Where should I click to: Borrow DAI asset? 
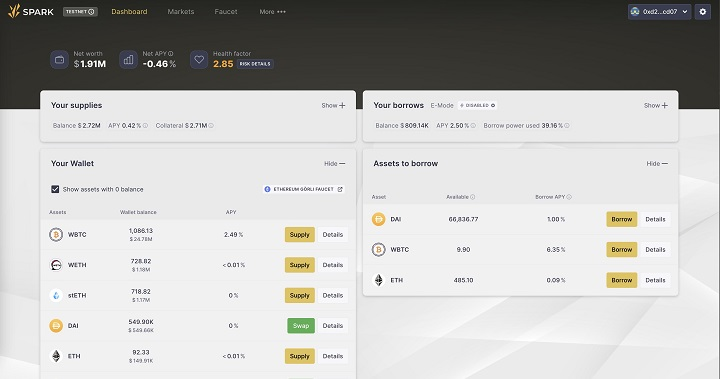point(622,219)
